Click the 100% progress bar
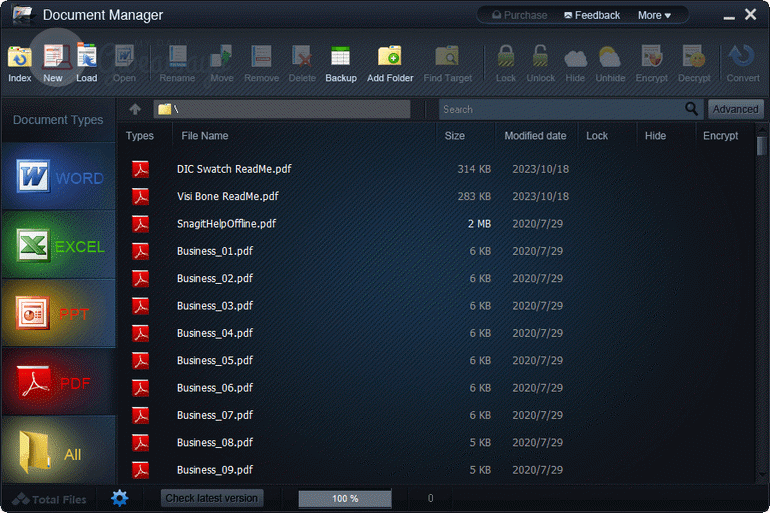The width and height of the screenshot is (770, 513). pyautogui.click(x=345, y=498)
